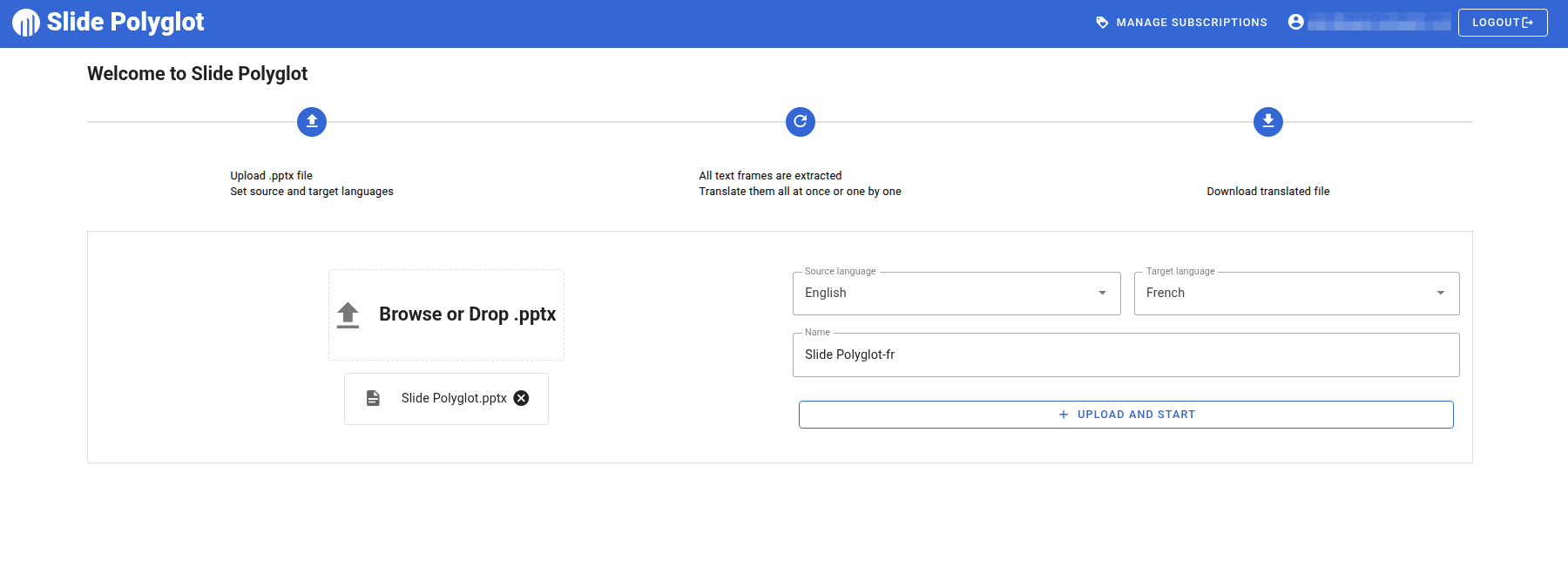This screenshot has width=1568, height=581.
Task: Click the upload arrow in drop zone
Action: (348, 314)
